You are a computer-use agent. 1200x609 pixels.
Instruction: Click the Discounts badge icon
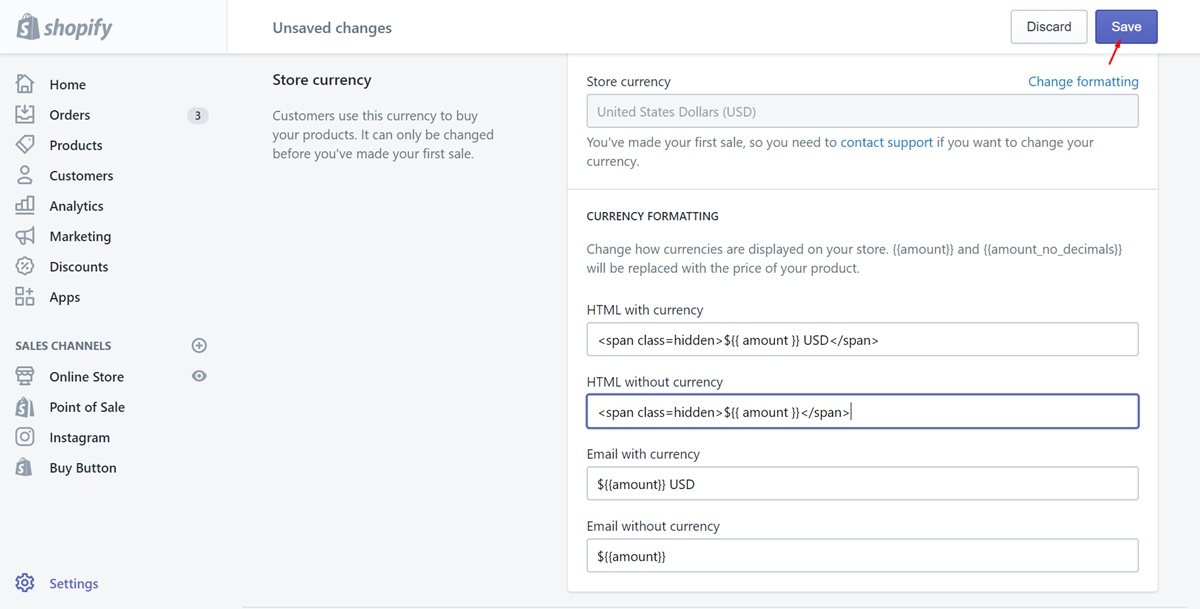[x=25, y=267]
